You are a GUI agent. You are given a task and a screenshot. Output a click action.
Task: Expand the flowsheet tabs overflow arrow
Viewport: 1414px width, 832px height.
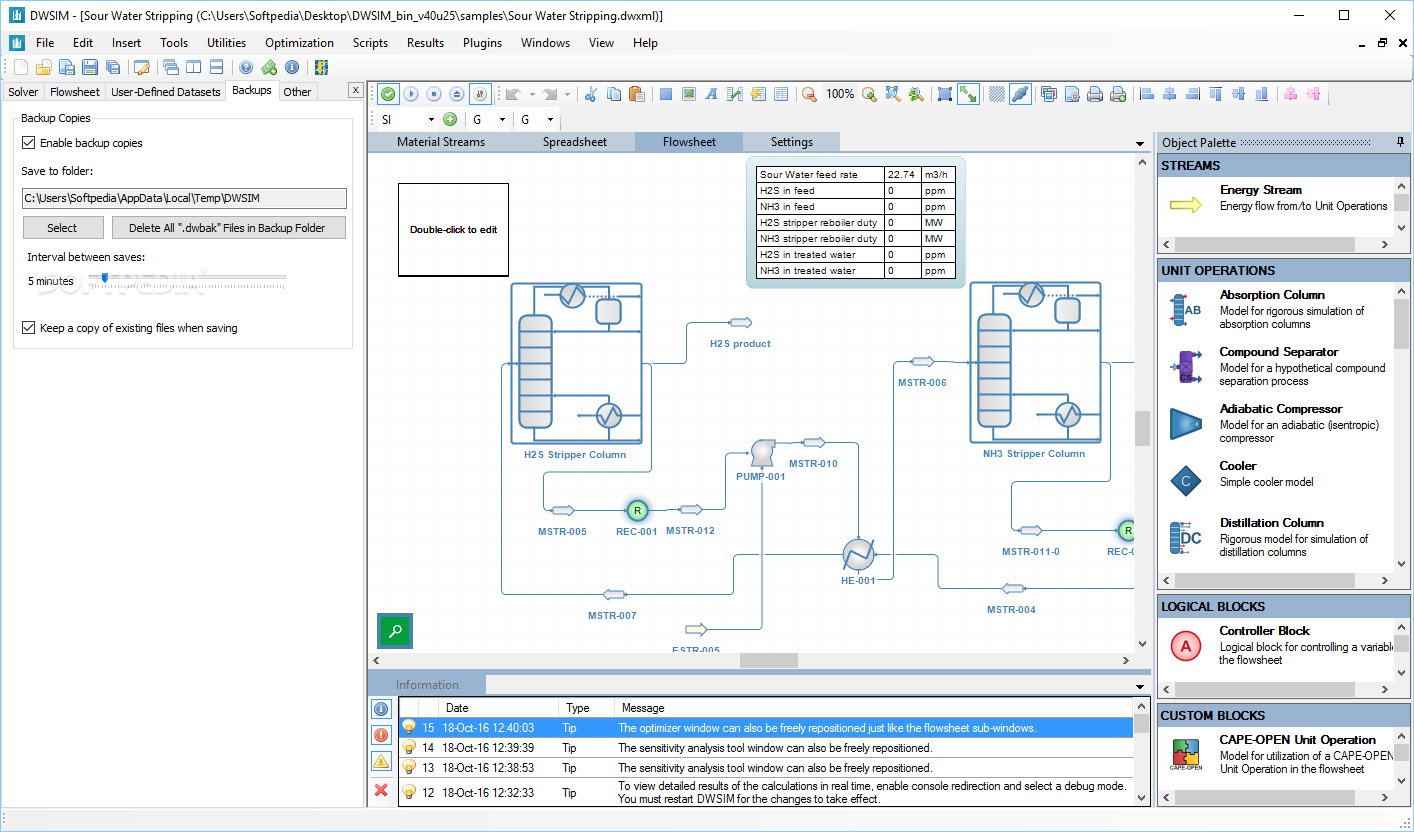pos(1140,144)
